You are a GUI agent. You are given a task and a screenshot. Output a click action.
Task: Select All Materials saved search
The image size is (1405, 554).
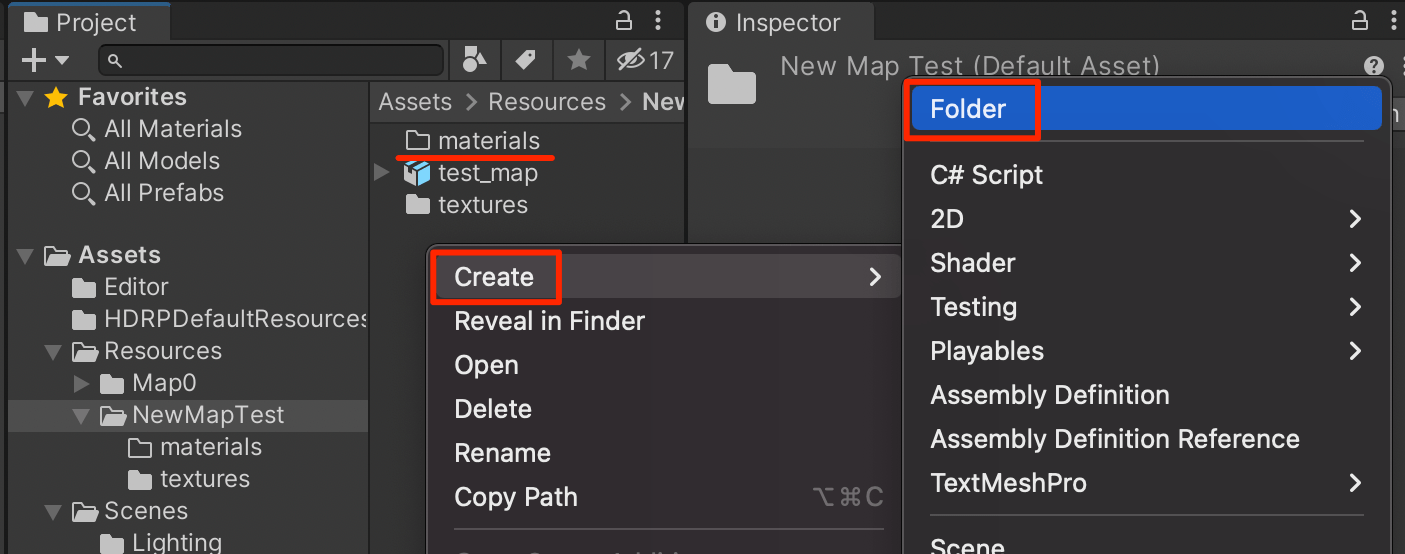pyautogui.click(x=173, y=129)
